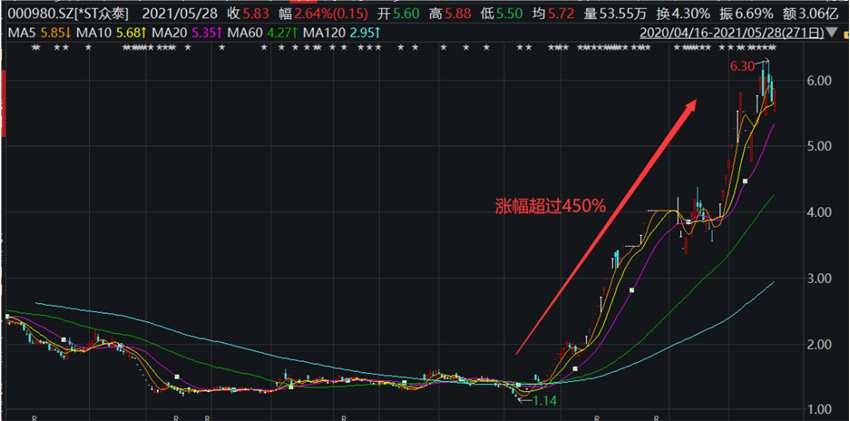Click the 1.00 price axis label
The image size is (850, 421).
820,410
